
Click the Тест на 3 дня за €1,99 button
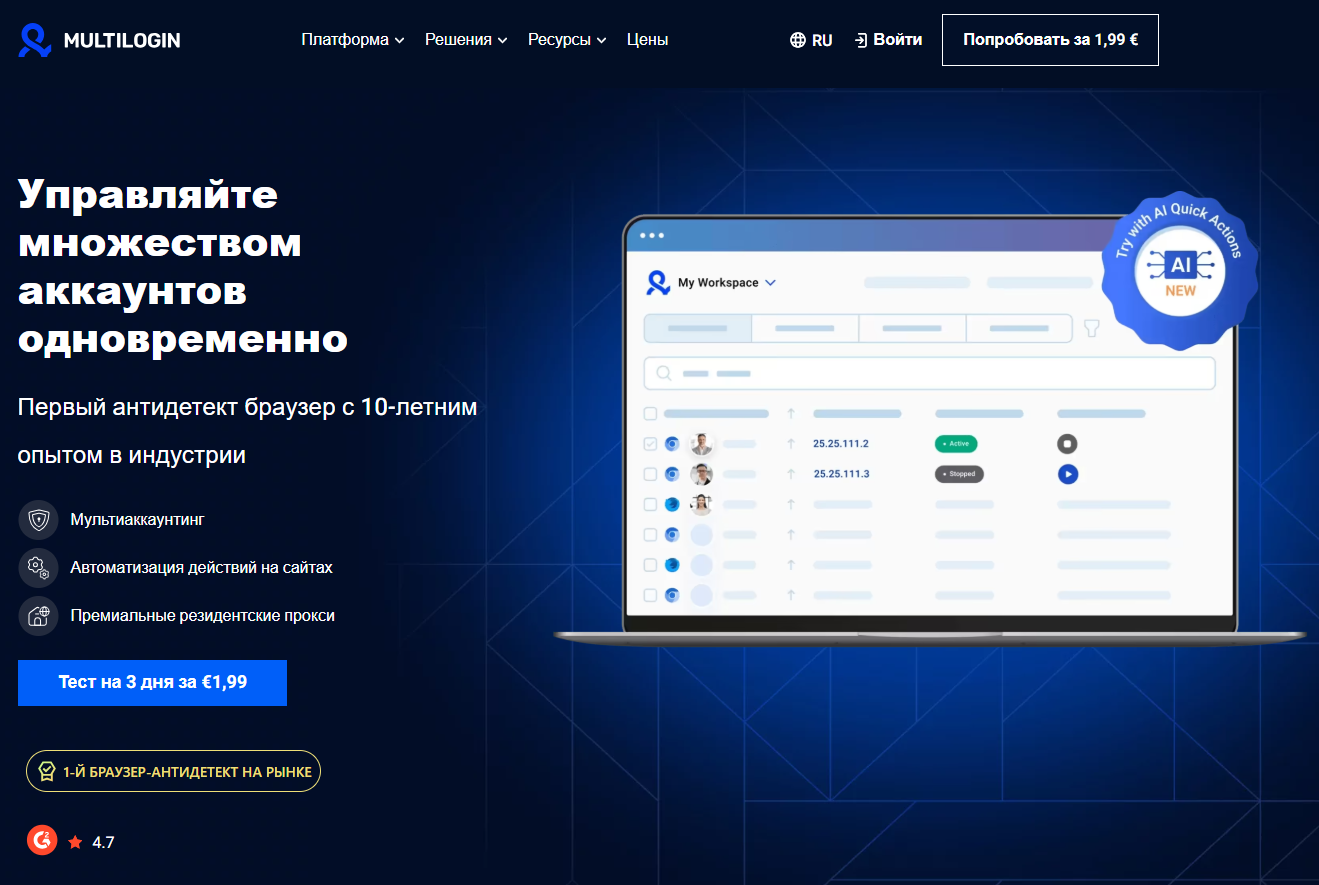click(152, 682)
